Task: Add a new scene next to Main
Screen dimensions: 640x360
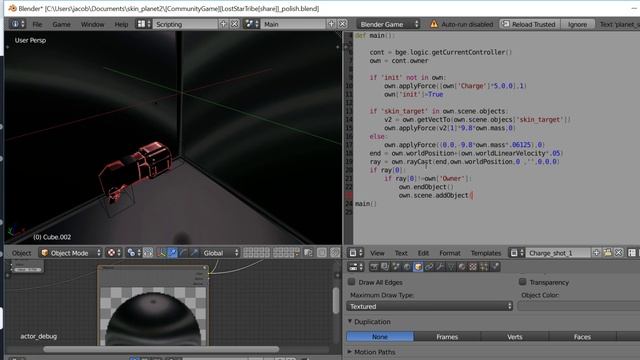Action: click(x=331, y=24)
